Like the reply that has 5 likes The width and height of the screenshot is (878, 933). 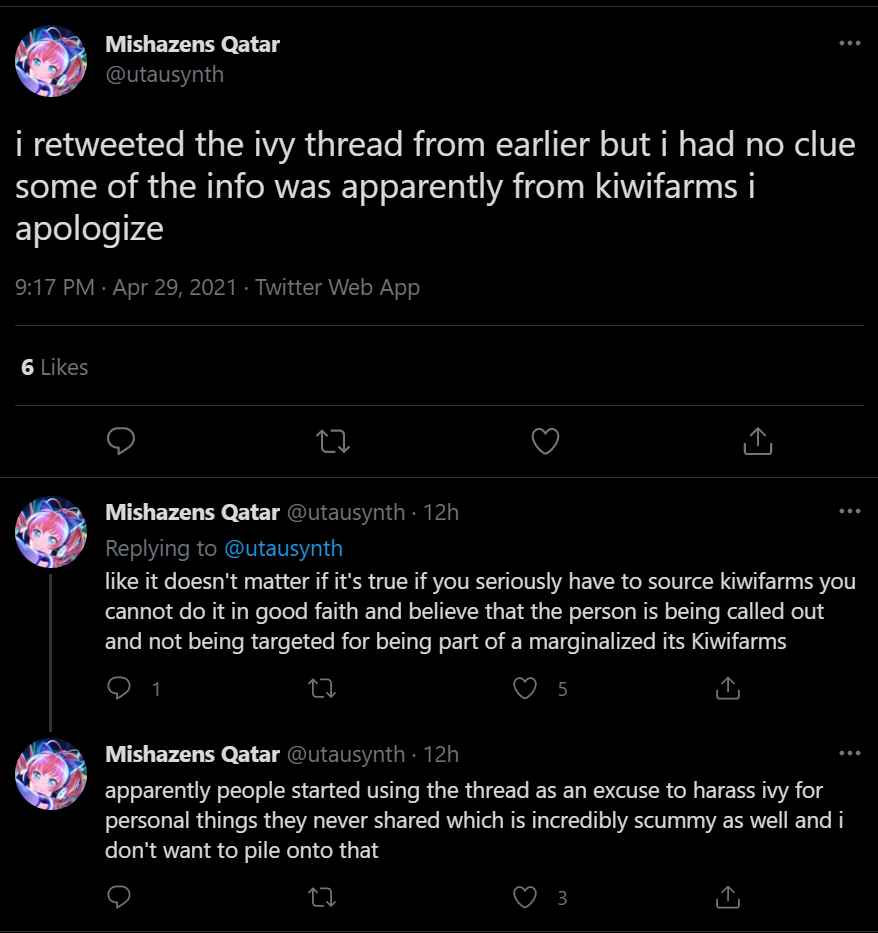pyautogui.click(x=525, y=688)
